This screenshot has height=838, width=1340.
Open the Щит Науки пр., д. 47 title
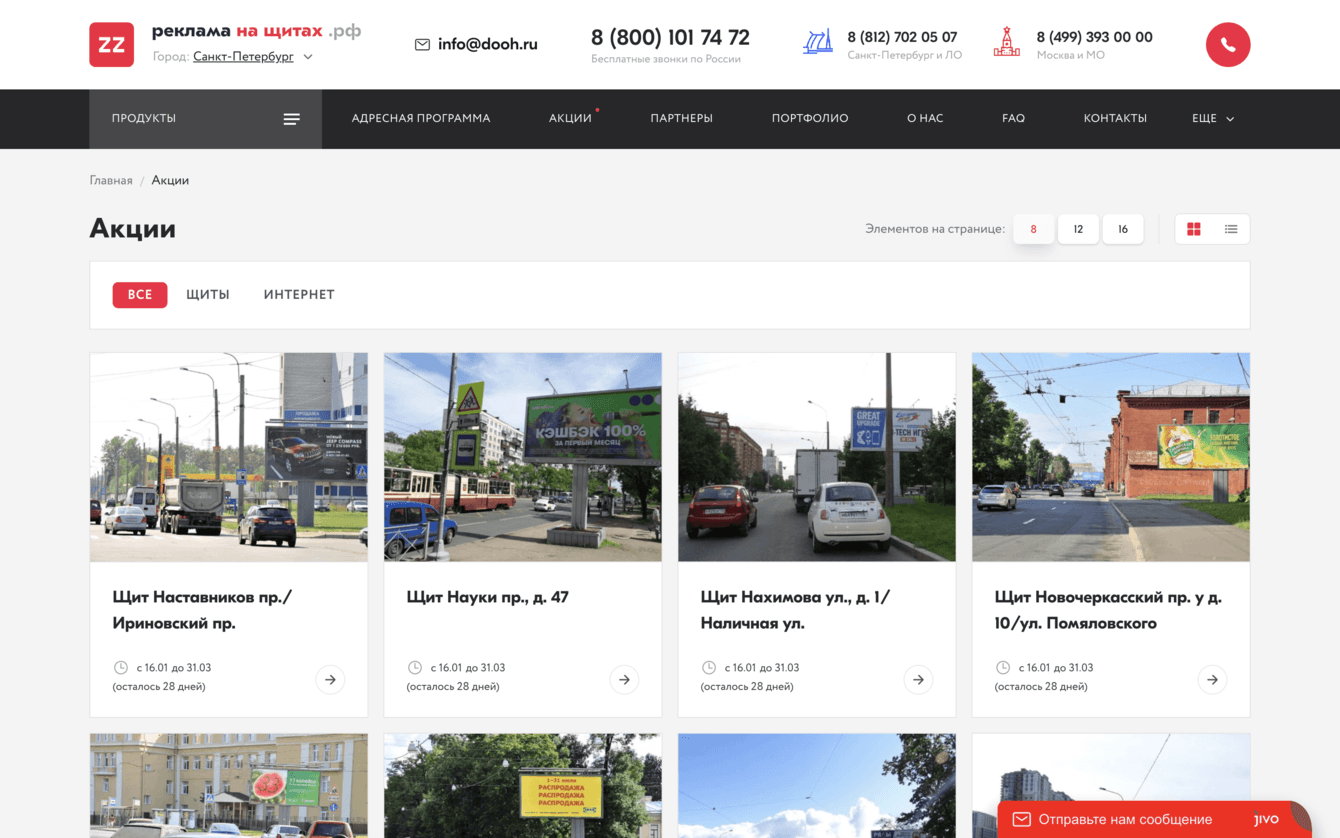(488, 597)
